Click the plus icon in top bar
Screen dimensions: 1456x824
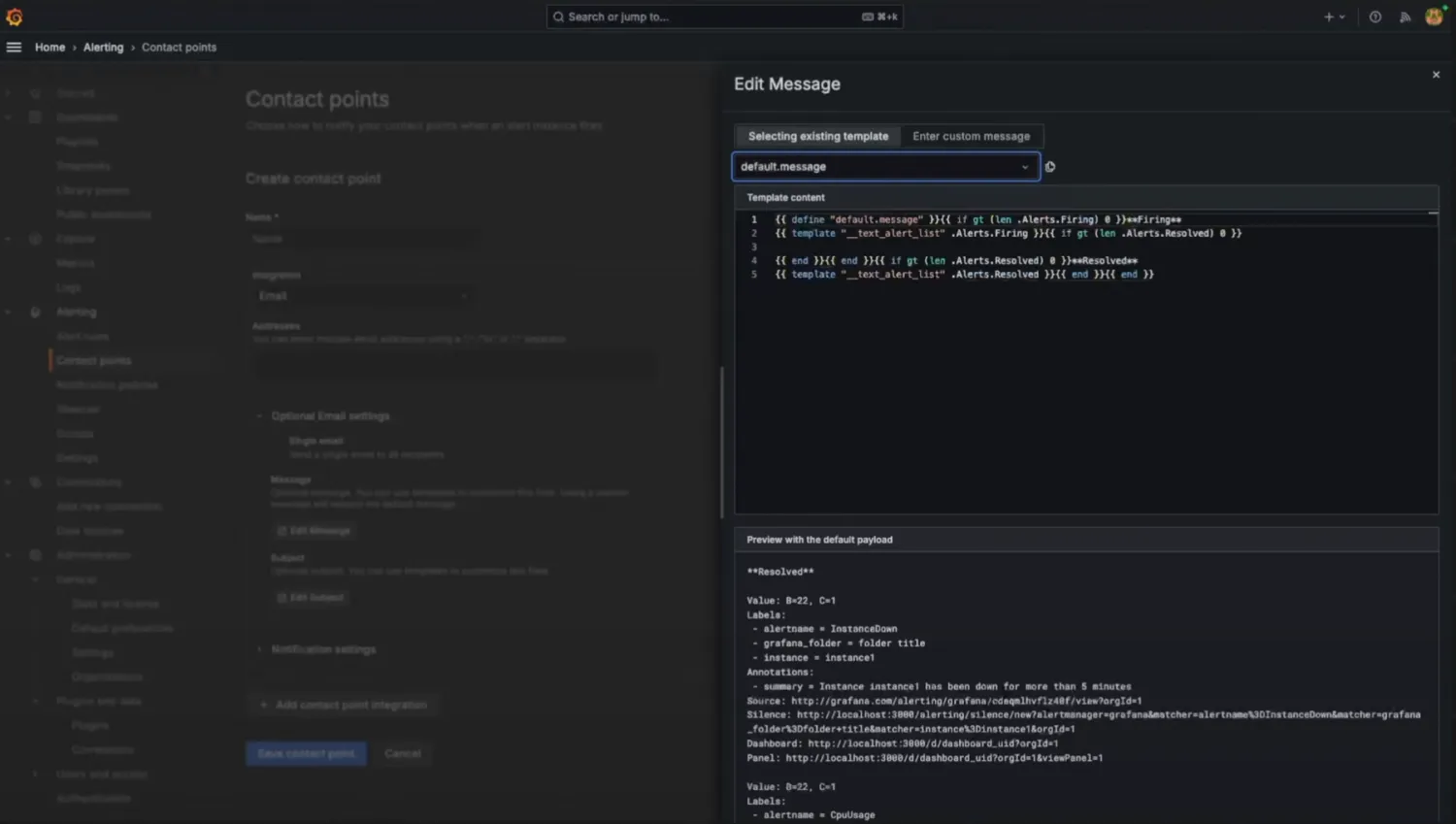click(1329, 16)
